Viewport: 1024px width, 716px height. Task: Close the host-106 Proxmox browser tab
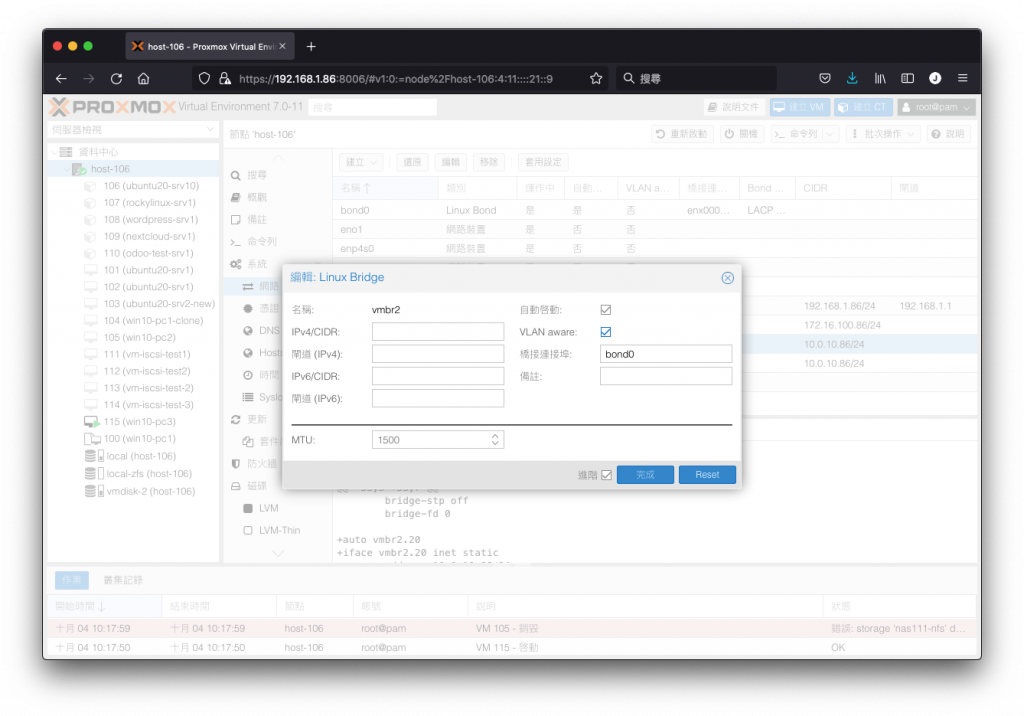(x=282, y=46)
